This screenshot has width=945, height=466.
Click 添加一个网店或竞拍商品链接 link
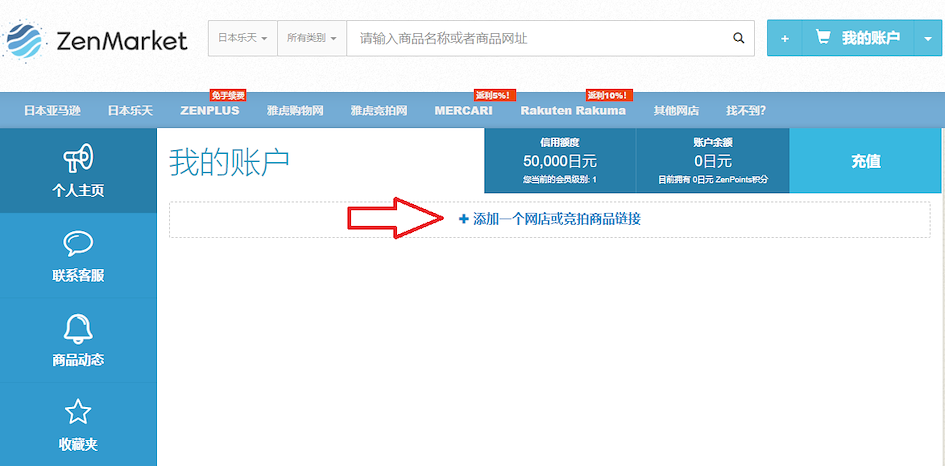(x=550, y=219)
